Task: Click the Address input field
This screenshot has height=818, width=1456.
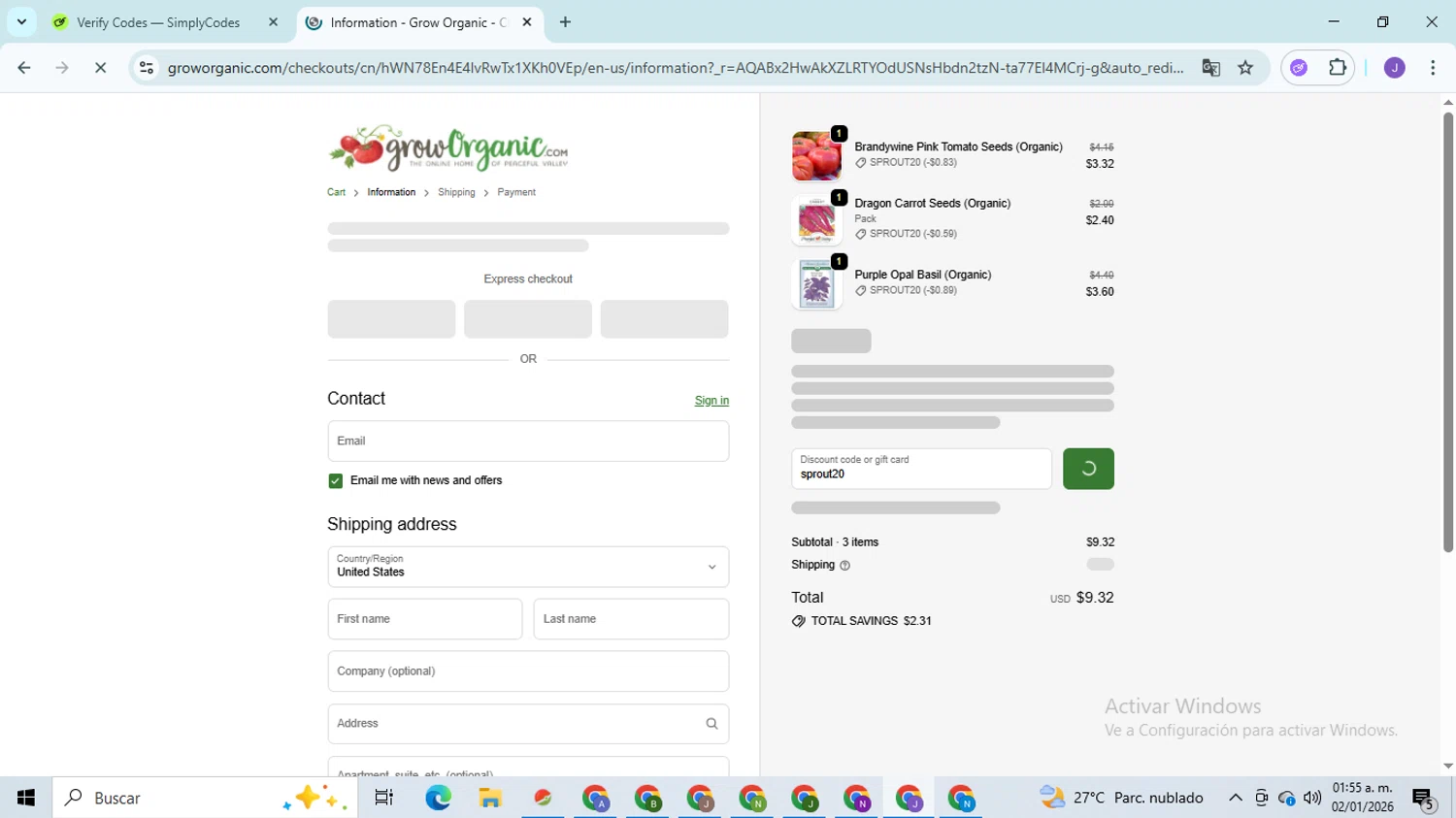Action: coord(528,724)
